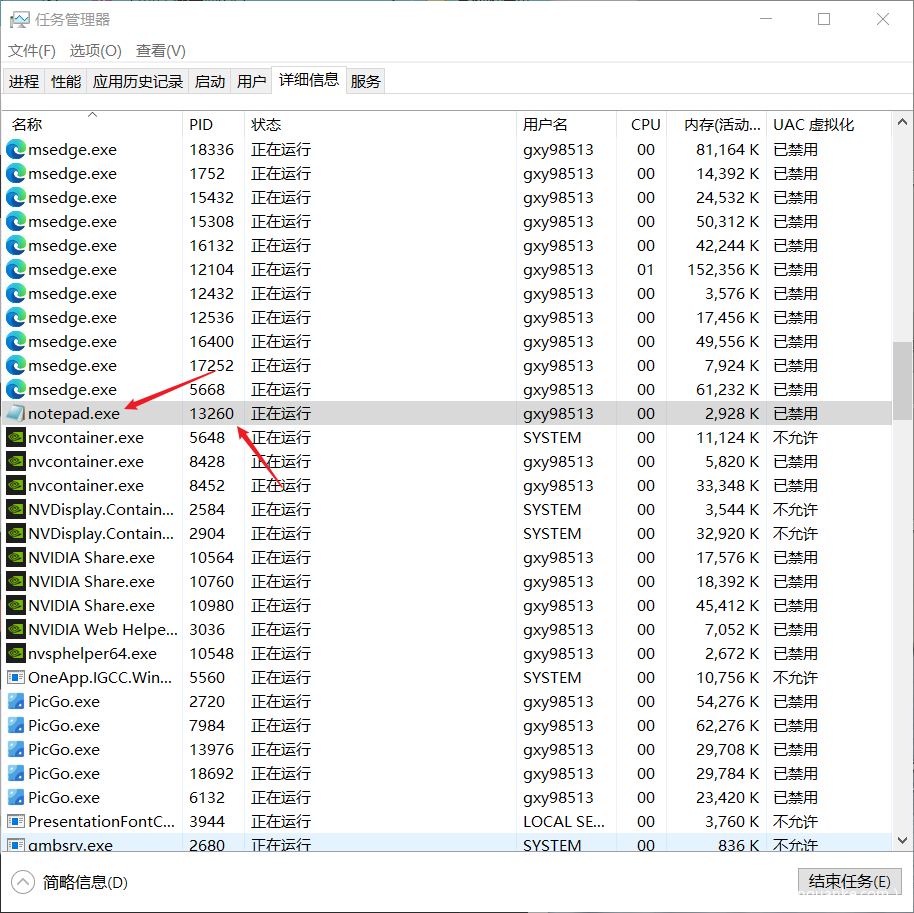Click the NVIDIA icon of nvcontainer.exe PID 8428
This screenshot has height=913, width=914.
[x=16, y=462]
